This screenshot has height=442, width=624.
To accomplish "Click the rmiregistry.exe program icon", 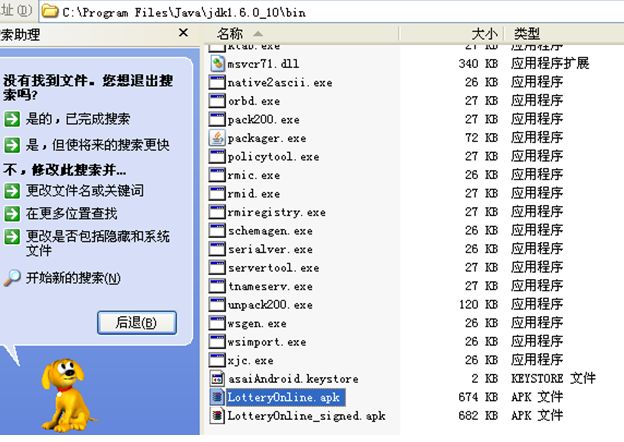I will 217,212.
